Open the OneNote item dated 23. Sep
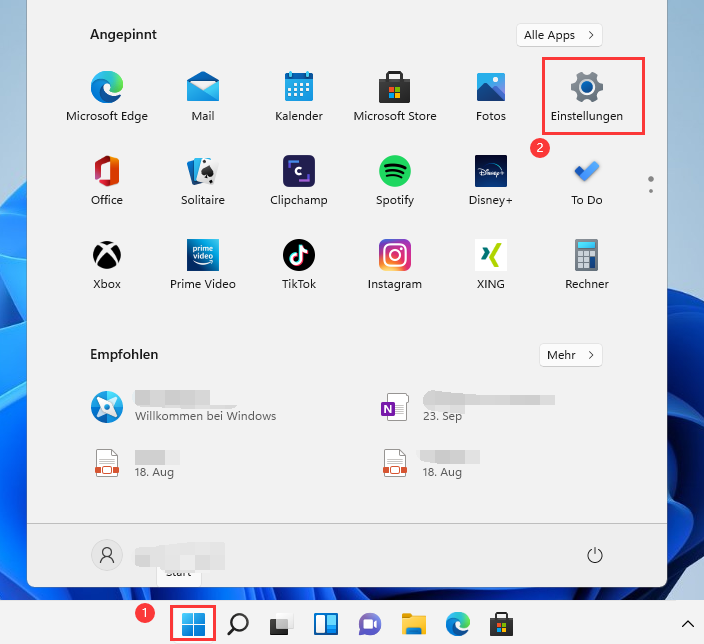The width and height of the screenshot is (704, 644). tap(467, 407)
